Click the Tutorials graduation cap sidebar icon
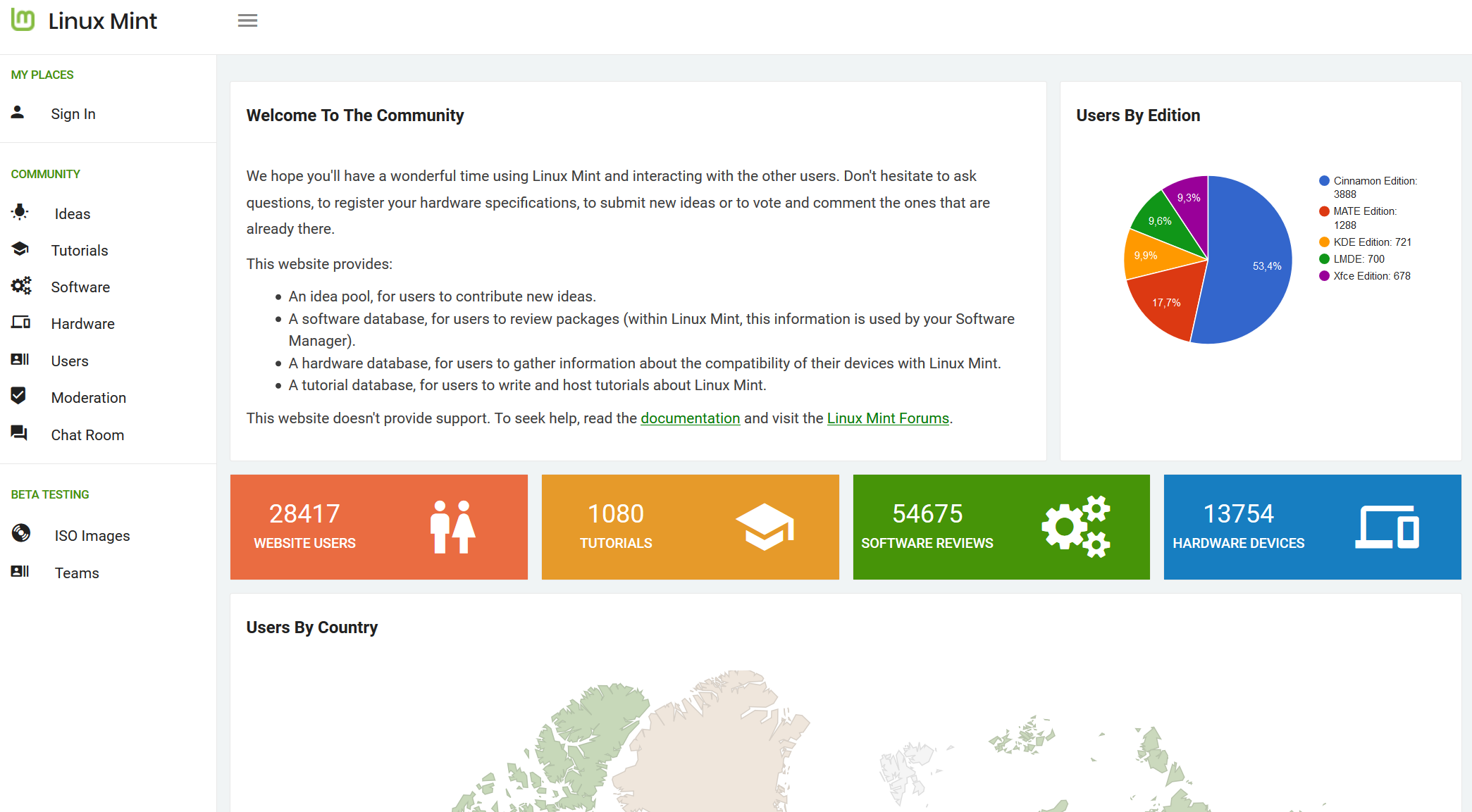 20,249
